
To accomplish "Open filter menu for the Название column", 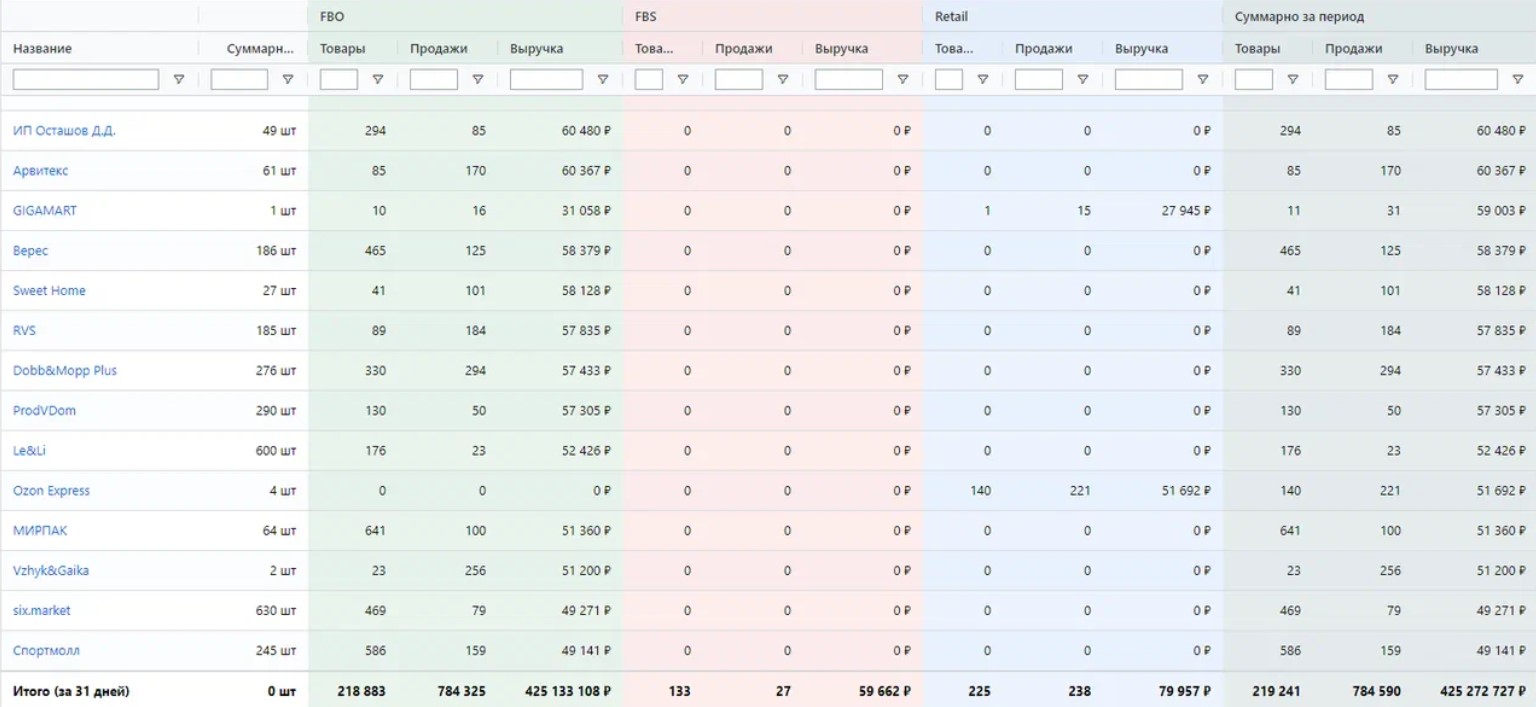I will (x=179, y=80).
